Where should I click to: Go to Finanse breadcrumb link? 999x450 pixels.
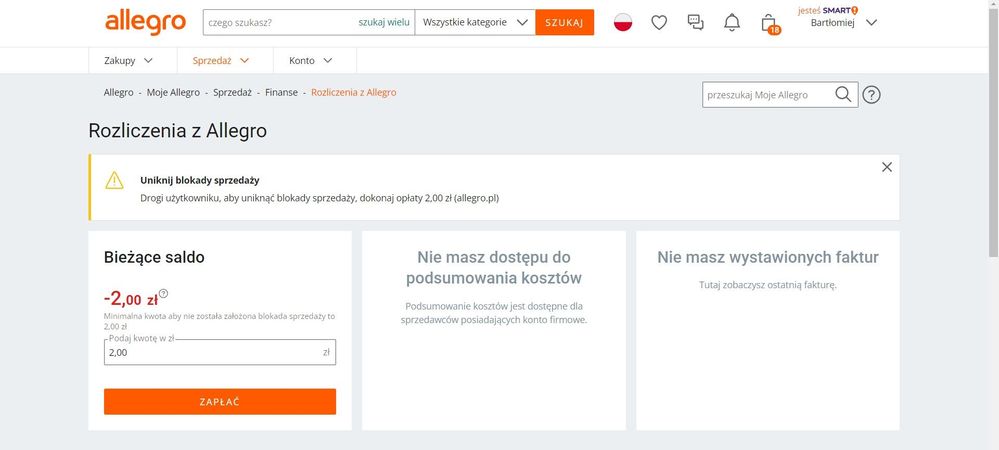coord(282,92)
